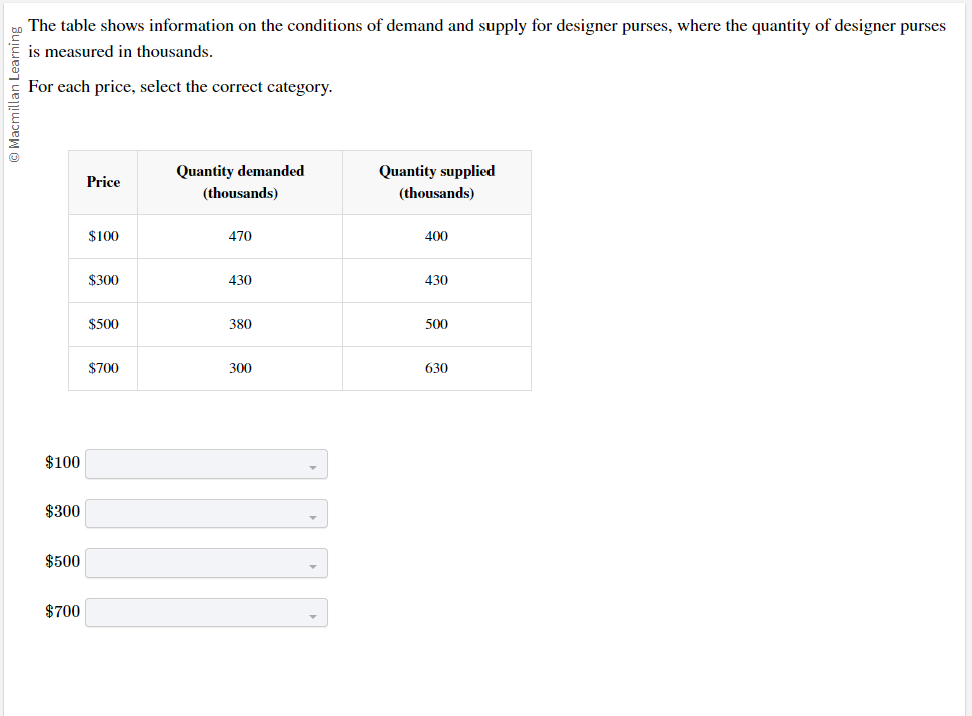Click the cell showing 630 thousand supplied
Screen dimensions: 972x716
pos(436,368)
